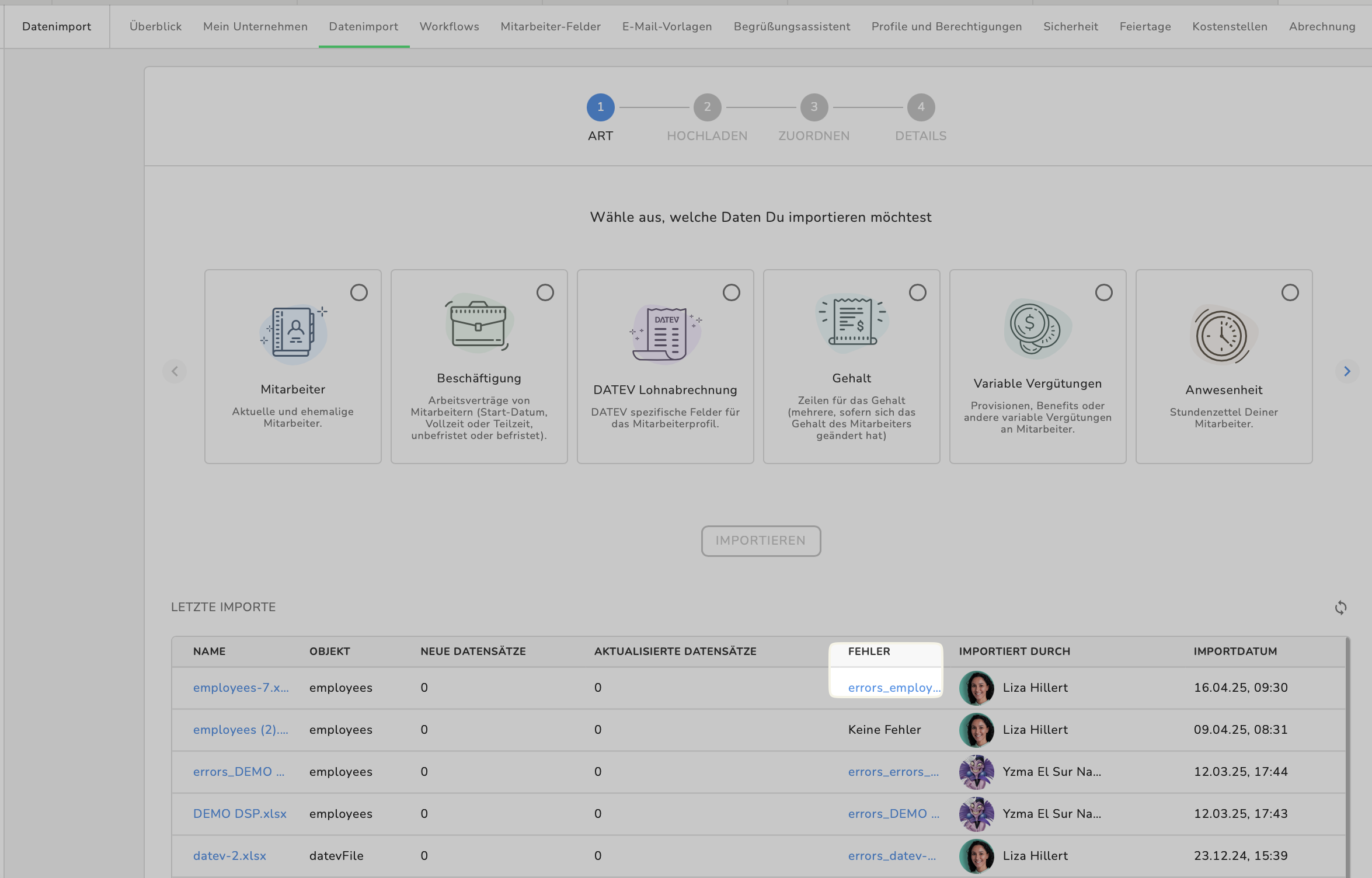Click the Mitarbeiter address book icon
Screen dimensions: 1372x878
(294, 332)
